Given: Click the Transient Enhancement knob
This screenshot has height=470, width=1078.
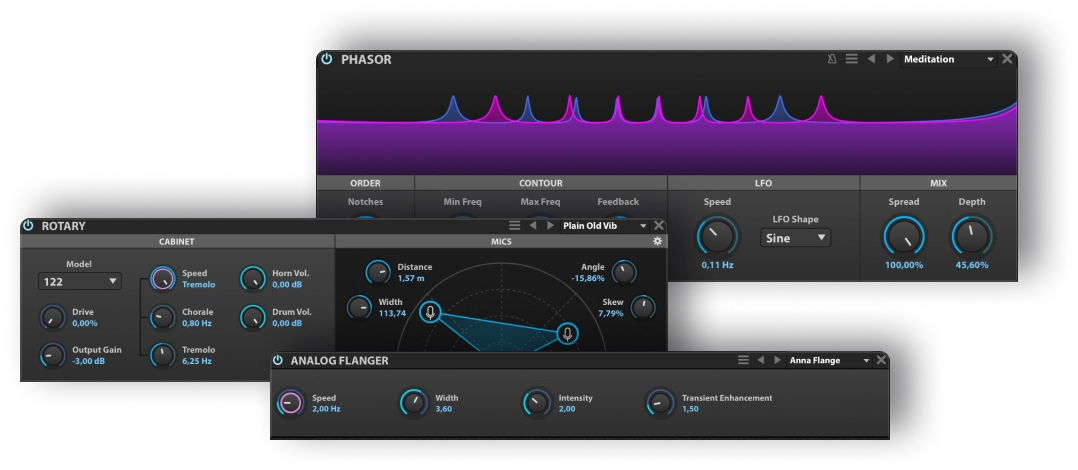Looking at the screenshot, I should (659, 403).
